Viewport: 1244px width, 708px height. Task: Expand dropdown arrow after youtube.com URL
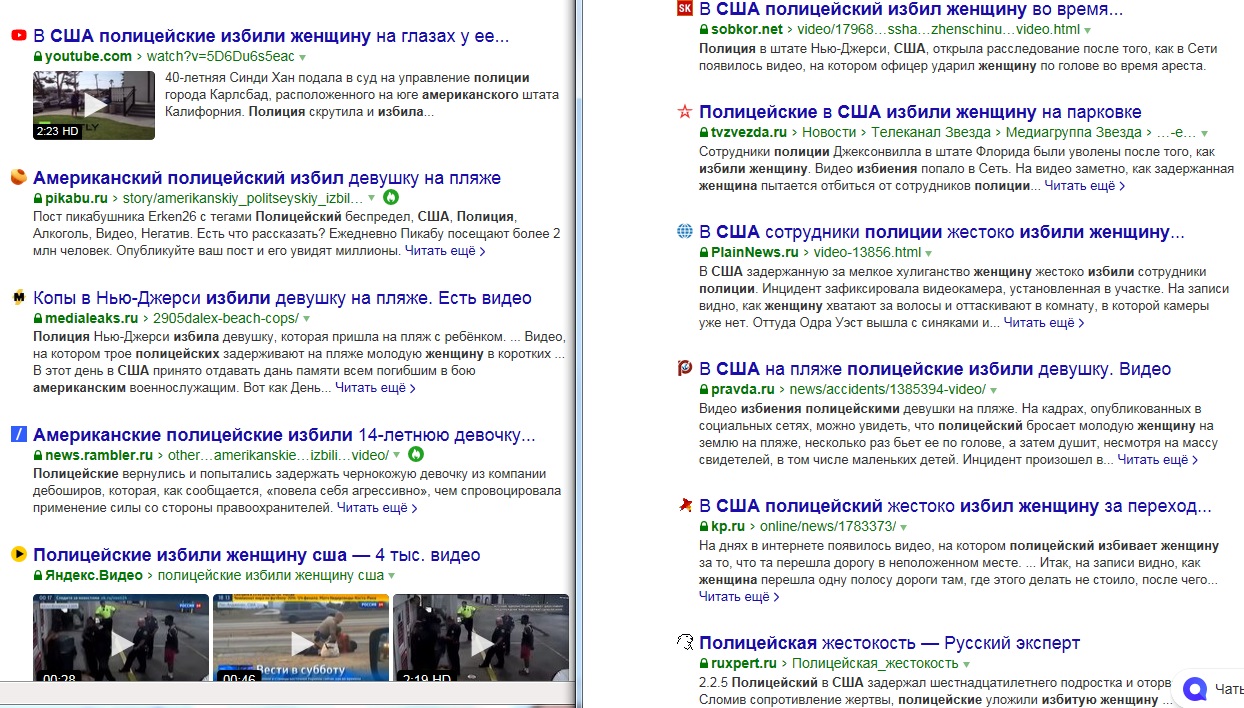[303, 57]
